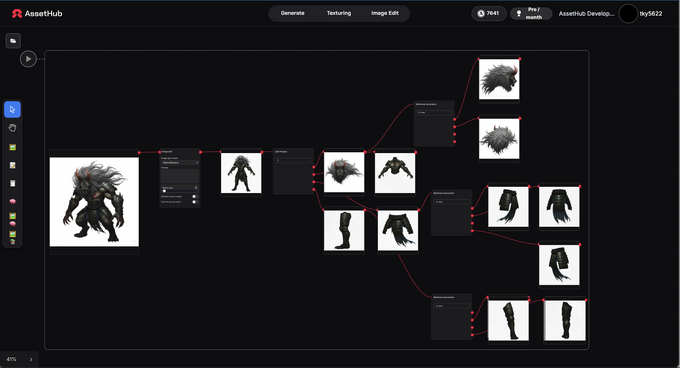Click the Split Images input field
The width and height of the screenshot is (680, 368).
(294, 160)
